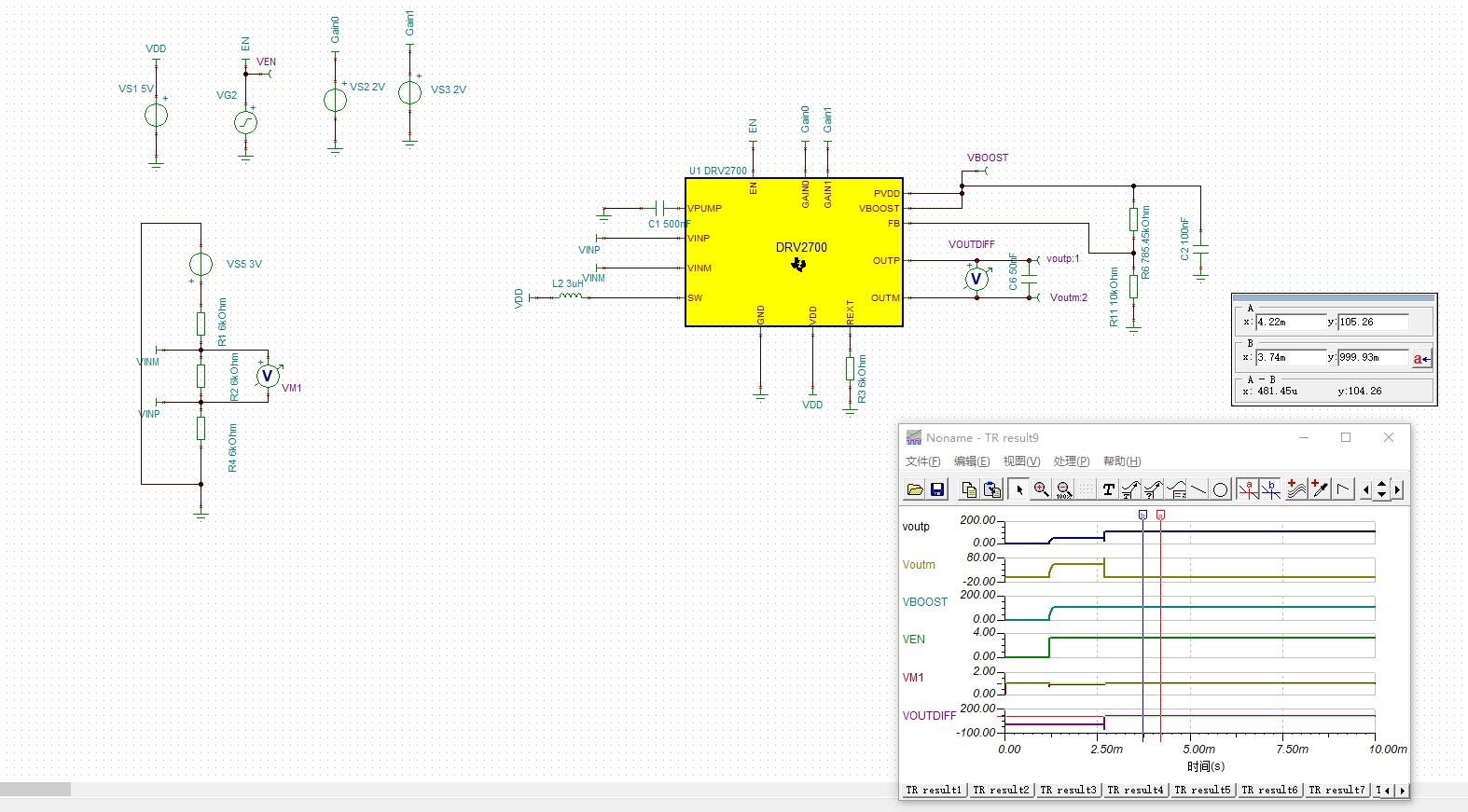Select the VG2 generator source
The width and height of the screenshot is (1468, 812).
(245, 121)
